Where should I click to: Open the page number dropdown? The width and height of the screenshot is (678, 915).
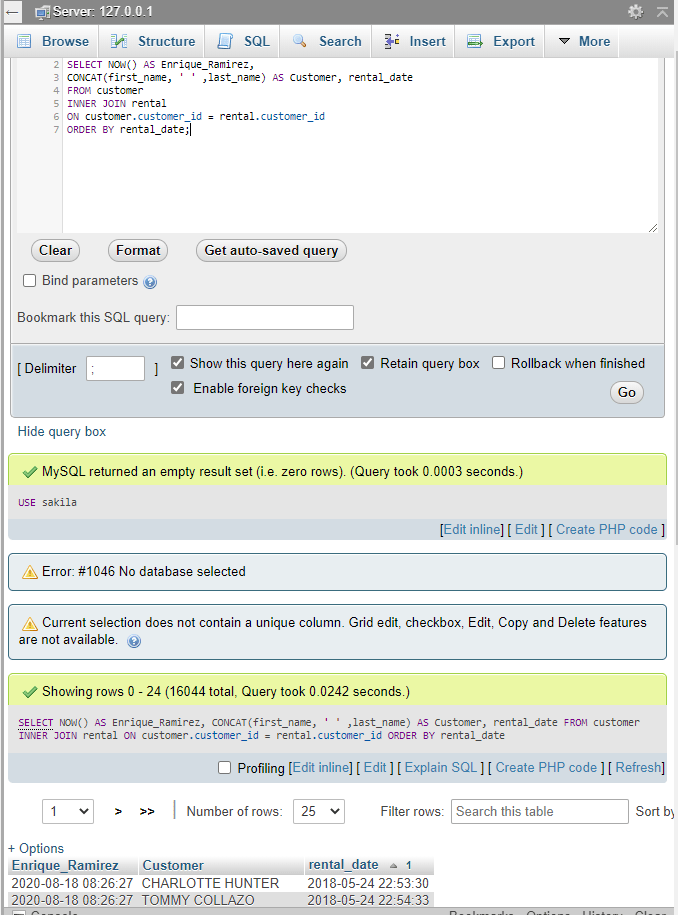(68, 812)
